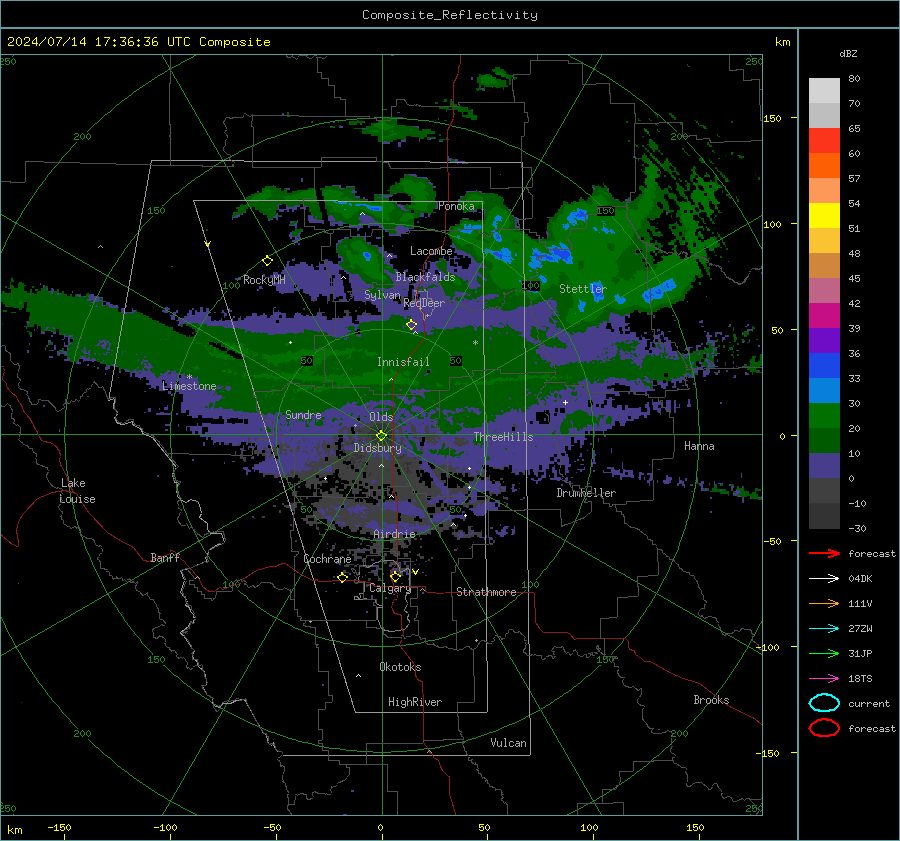Click the Ponoka city label
This screenshot has height=841, width=900.
coord(456,206)
